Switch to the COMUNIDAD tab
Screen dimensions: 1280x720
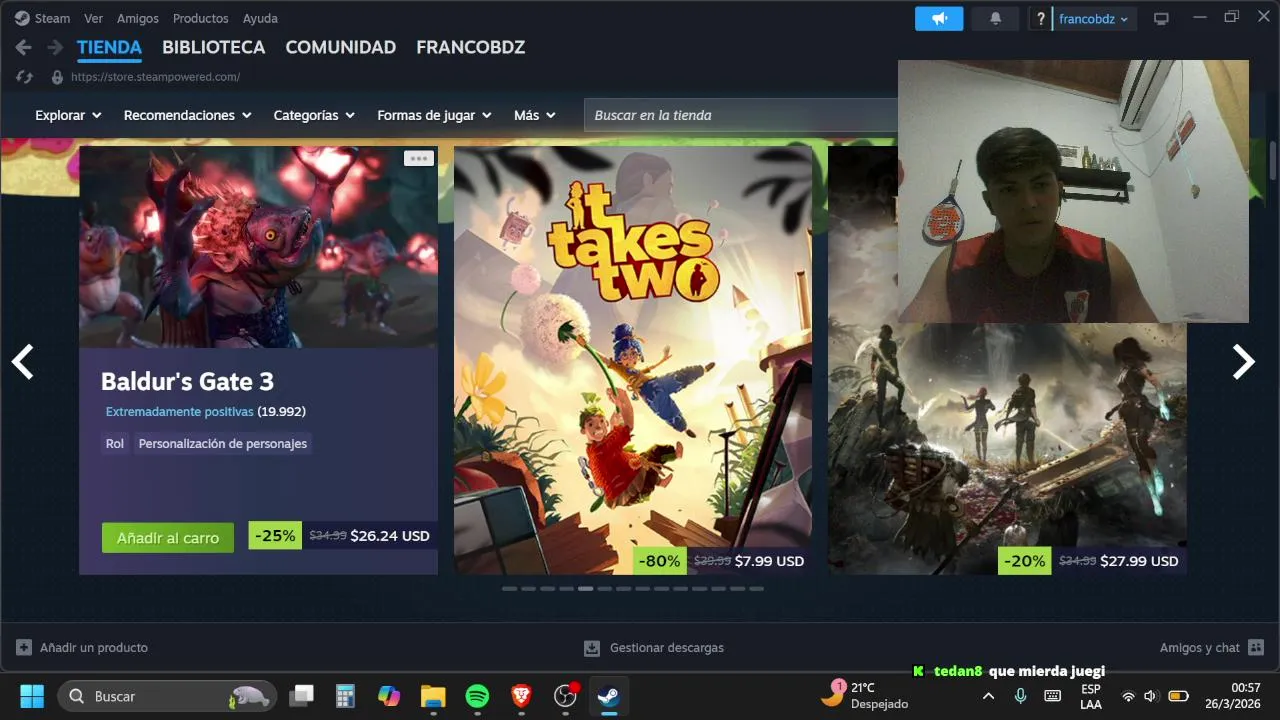pyautogui.click(x=340, y=47)
